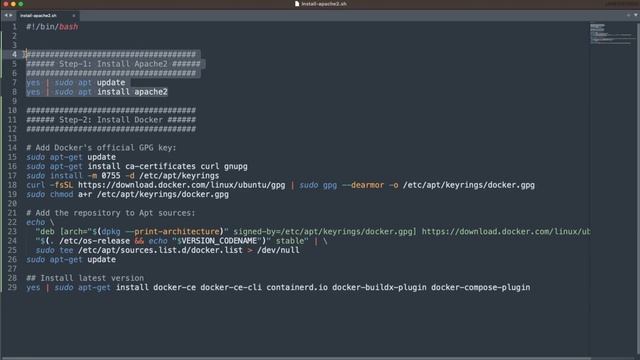Click 'containerd.io' on line 29
Screen dimensions: 640x360
coord(297,288)
